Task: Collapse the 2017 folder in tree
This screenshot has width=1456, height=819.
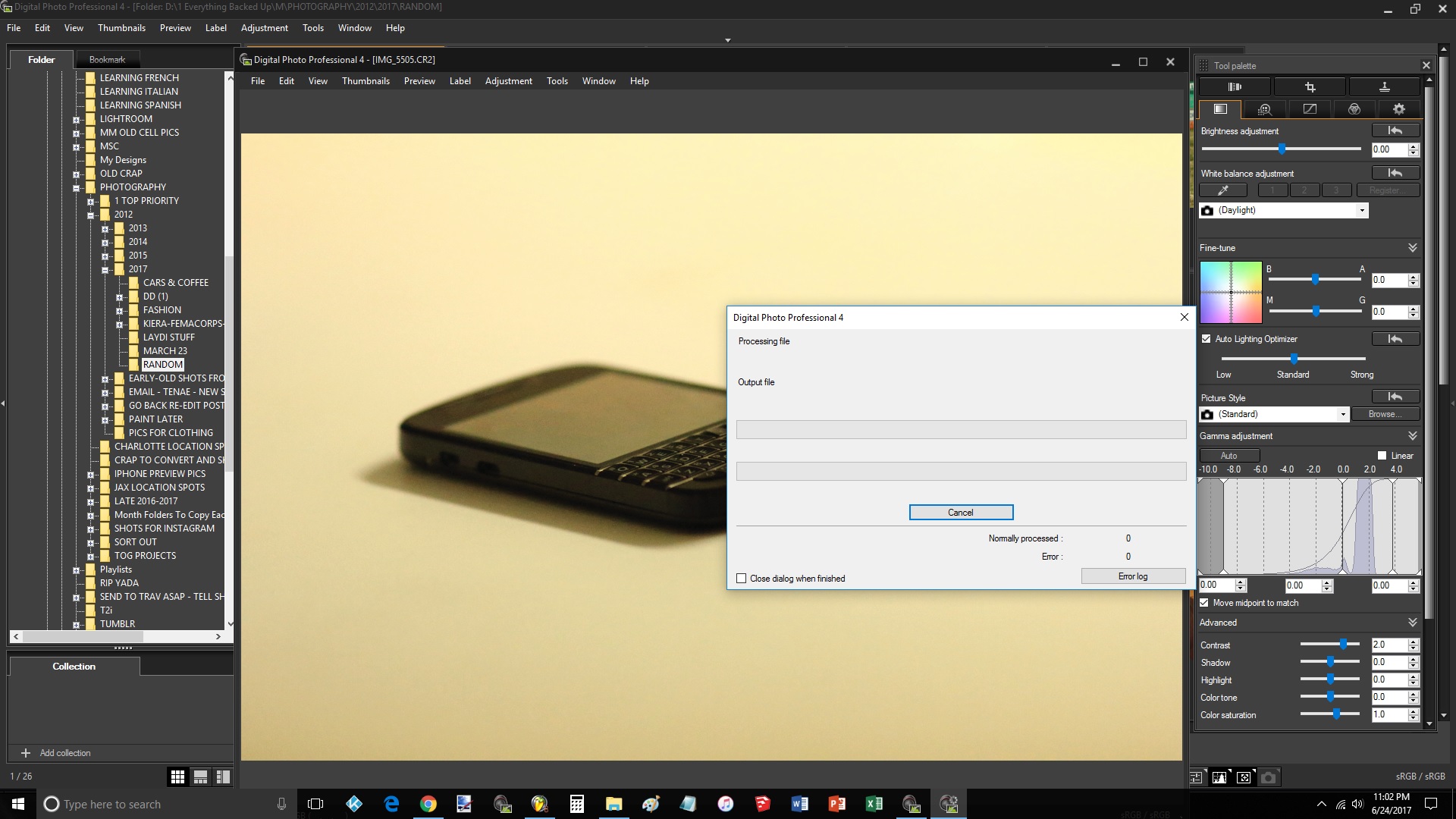Action: (x=105, y=269)
